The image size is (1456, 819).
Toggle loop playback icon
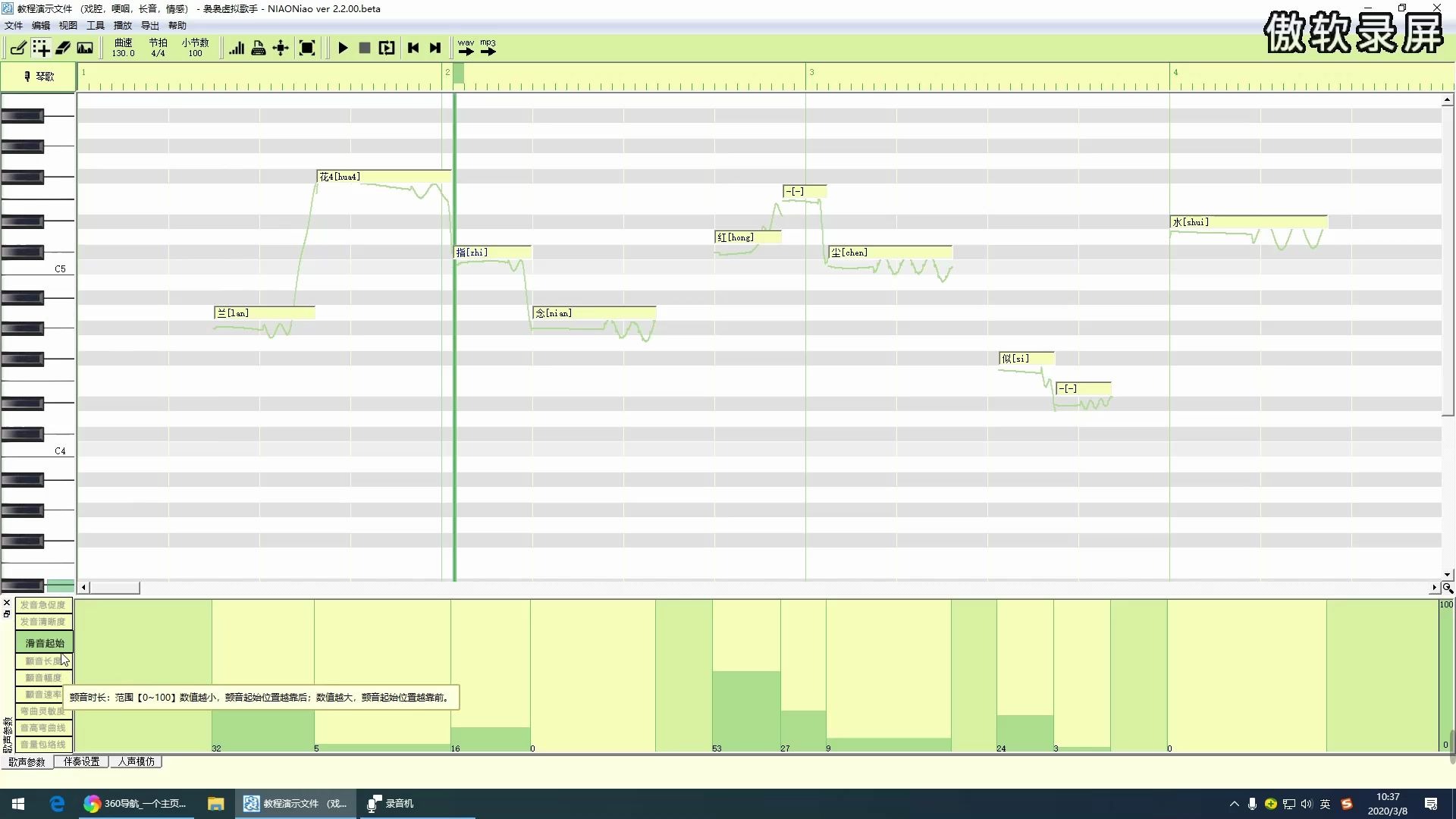[x=387, y=48]
